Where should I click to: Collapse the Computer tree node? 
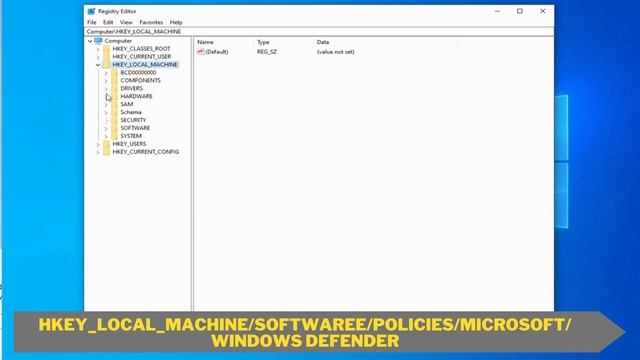point(90,41)
